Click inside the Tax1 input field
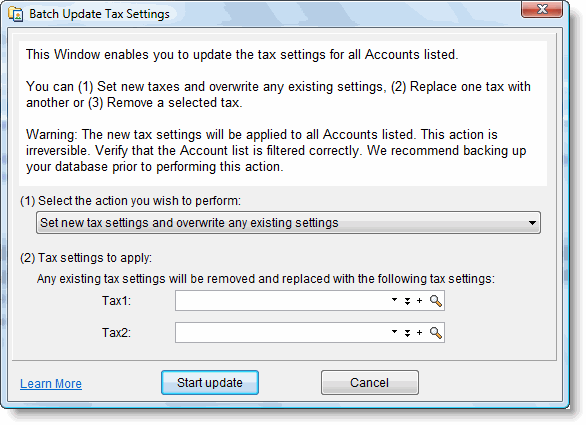 click(282, 301)
